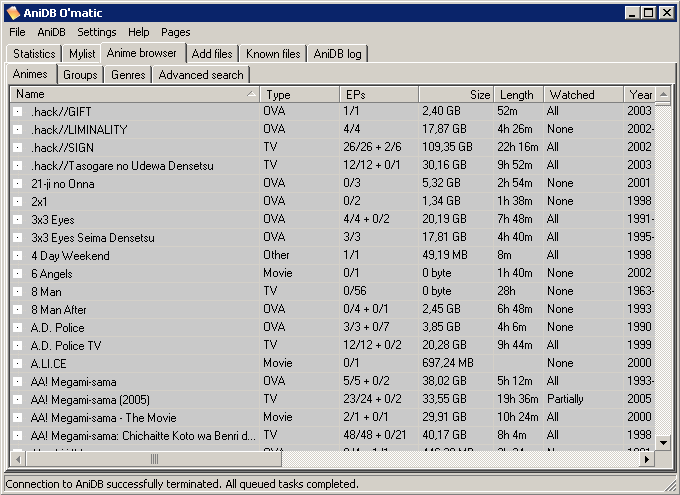Switch to the Groups sub-tab
This screenshot has width=680, height=495.
pos(80,75)
